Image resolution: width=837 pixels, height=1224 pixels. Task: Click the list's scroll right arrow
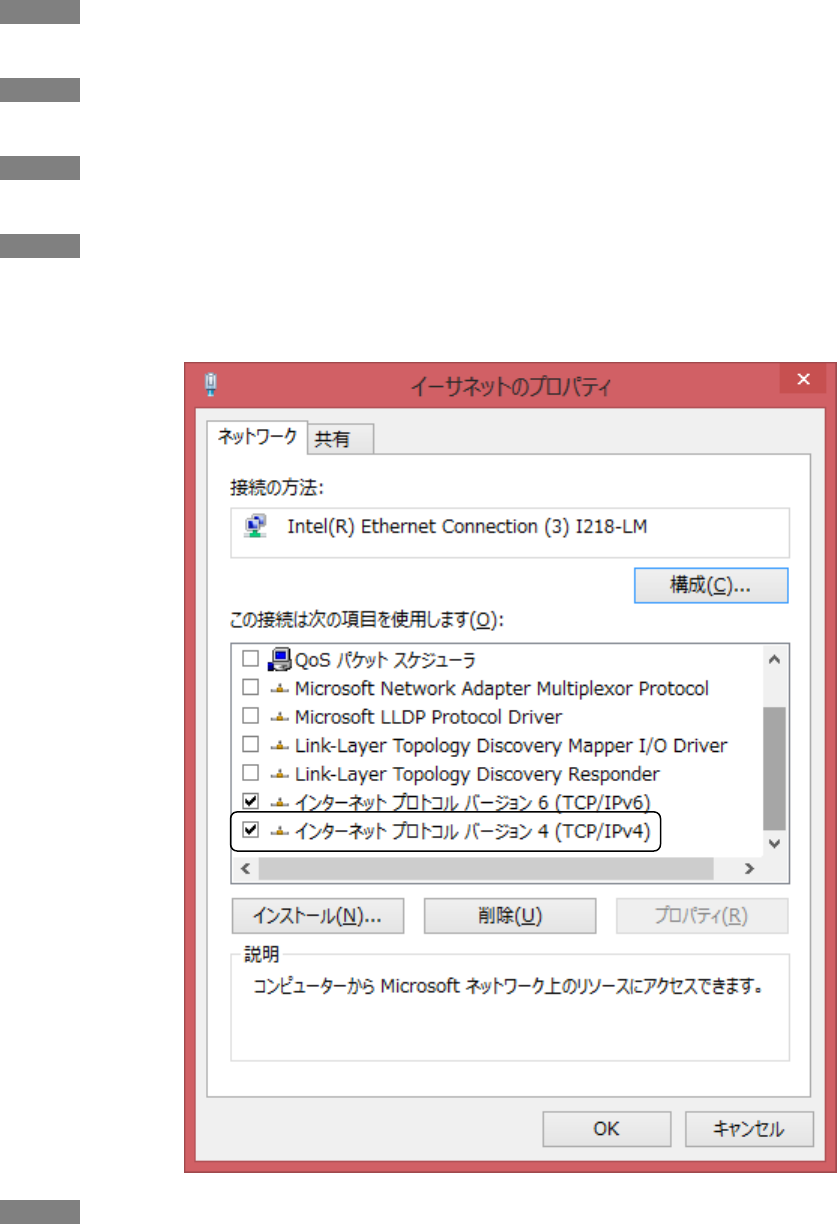(748, 870)
